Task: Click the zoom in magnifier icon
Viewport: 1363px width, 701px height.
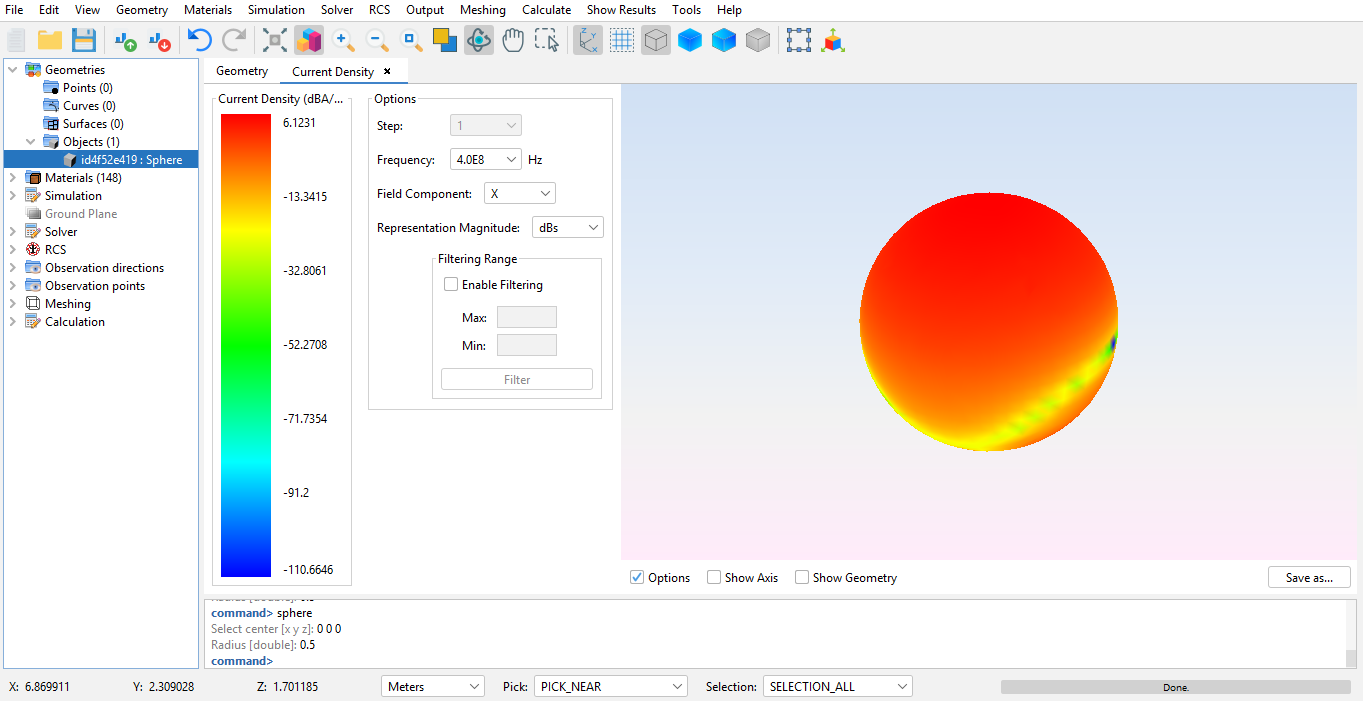Action: click(343, 40)
